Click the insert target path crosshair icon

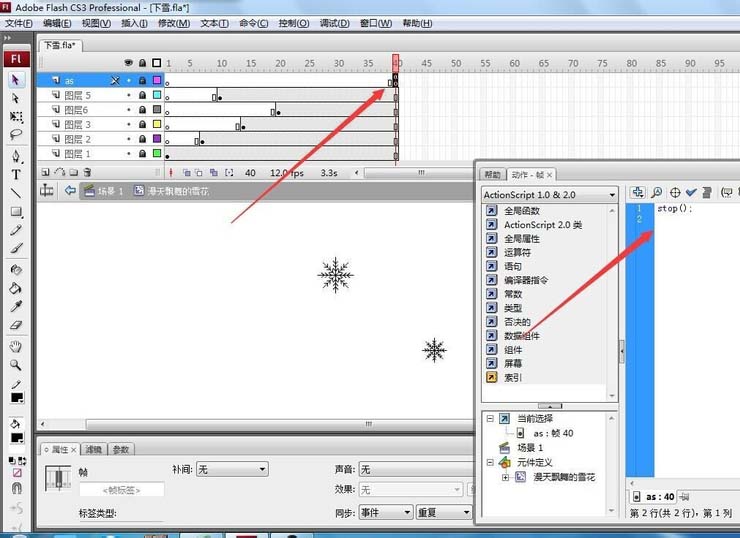[675, 192]
